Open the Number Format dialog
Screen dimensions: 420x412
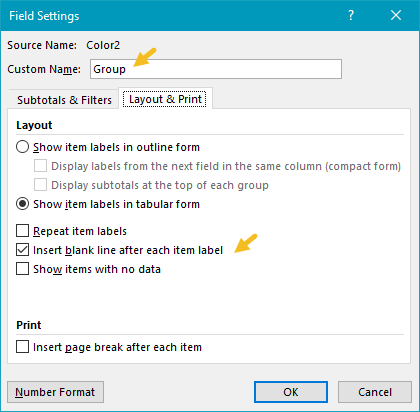tap(55, 392)
